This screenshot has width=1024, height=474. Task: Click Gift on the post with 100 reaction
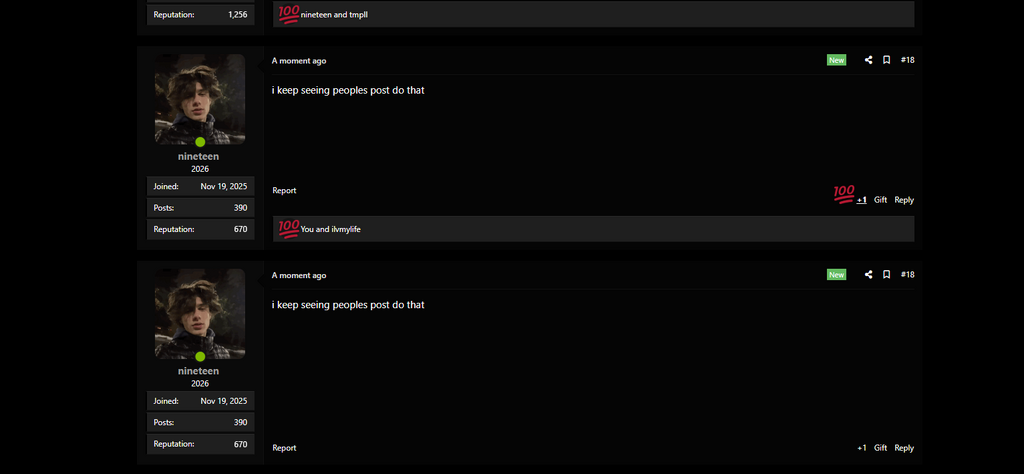point(880,200)
